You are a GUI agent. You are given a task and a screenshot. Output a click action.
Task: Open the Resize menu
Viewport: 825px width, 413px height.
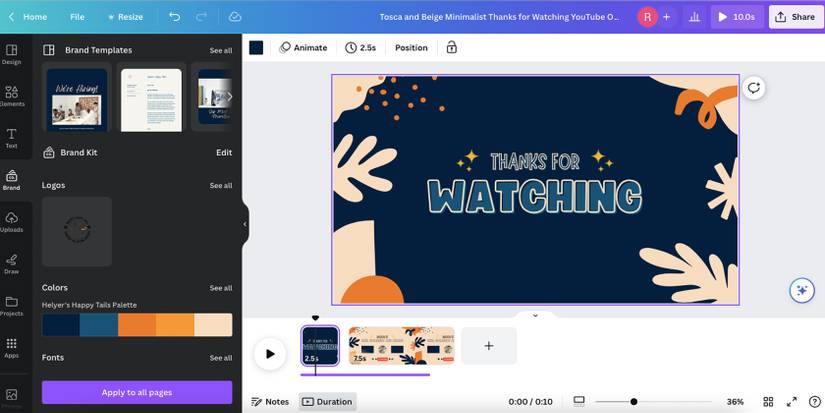[125, 17]
